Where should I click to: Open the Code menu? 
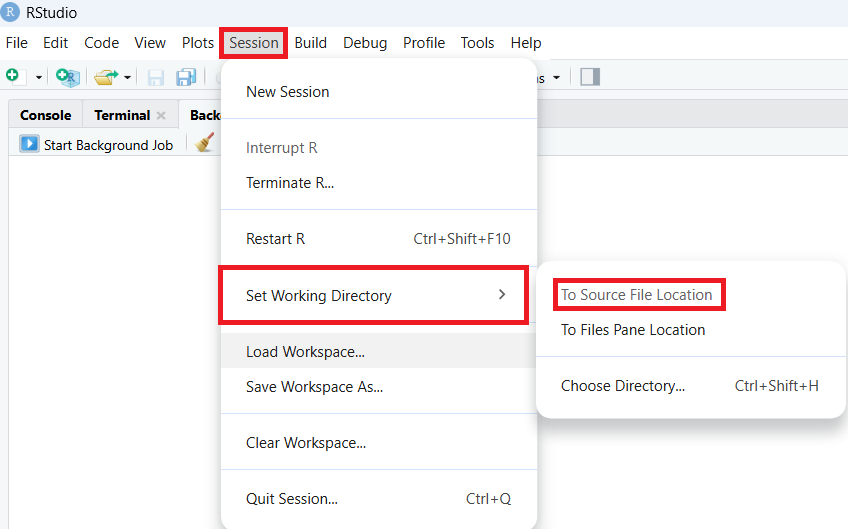point(102,43)
